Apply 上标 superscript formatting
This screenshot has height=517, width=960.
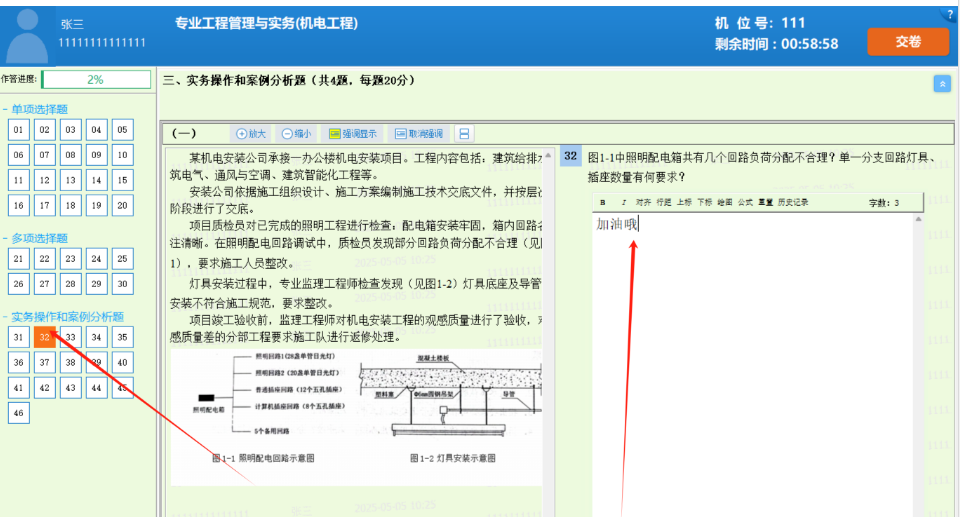coord(684,202)
